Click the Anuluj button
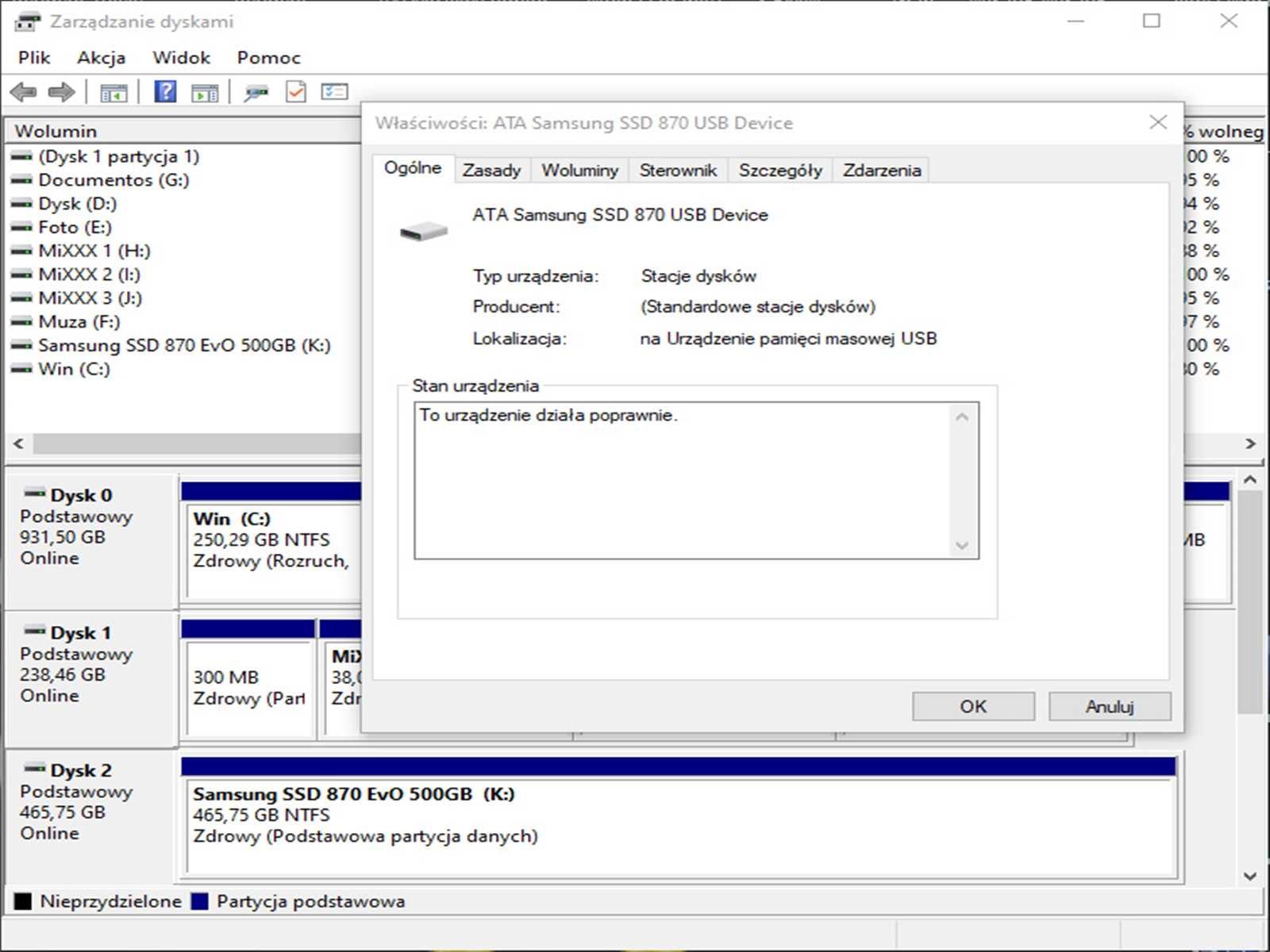The width and height of the screenshot is (1270, 952). pos(1110,706)
